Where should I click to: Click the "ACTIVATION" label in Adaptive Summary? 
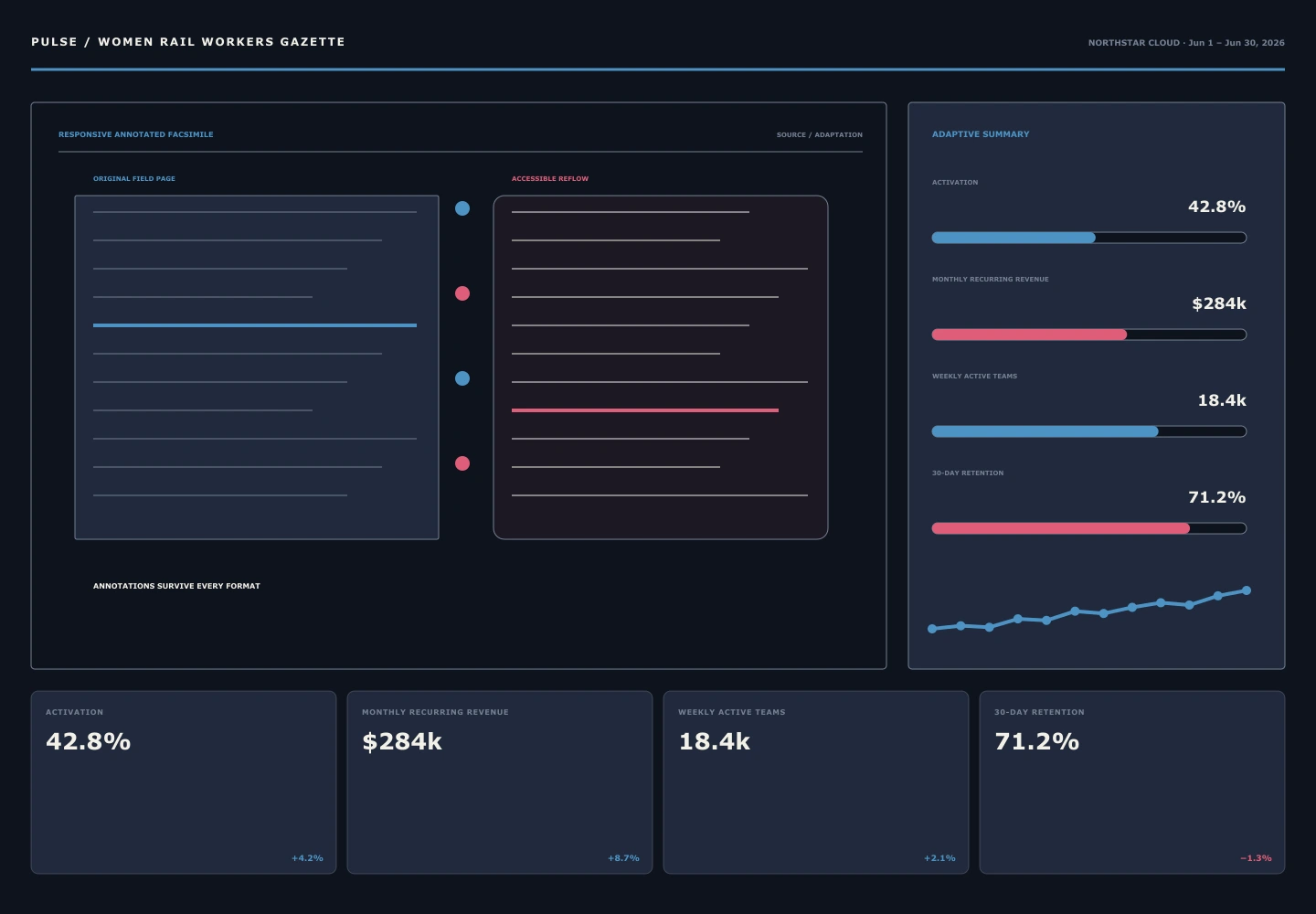(x=955, y=183)
